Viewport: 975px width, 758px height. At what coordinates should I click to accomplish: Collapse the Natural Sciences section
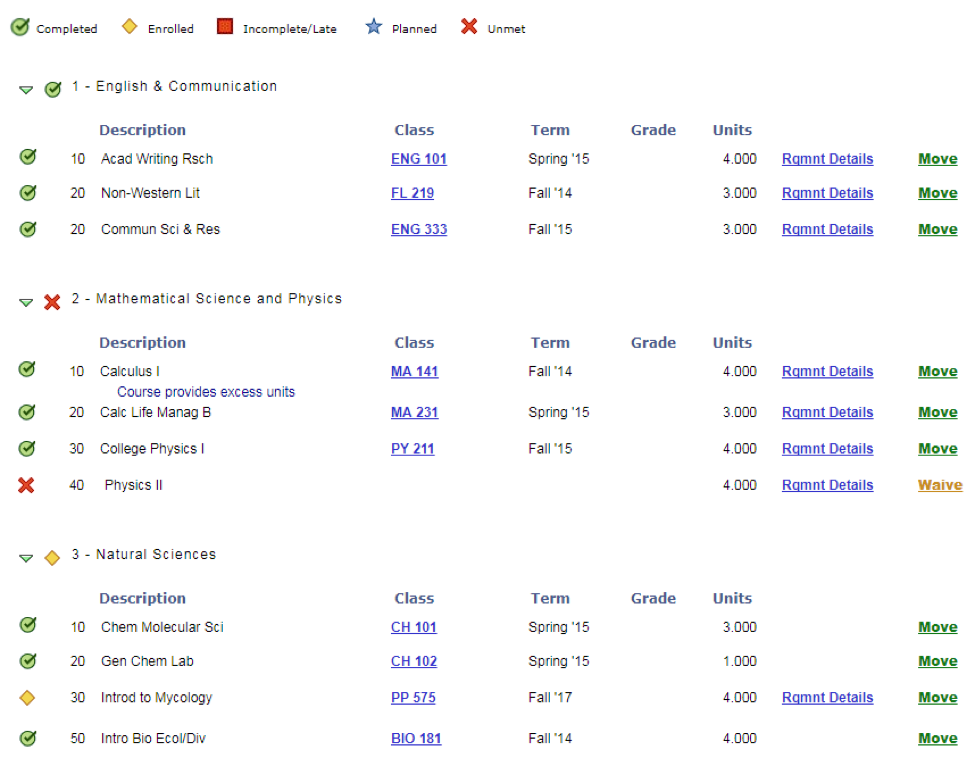[x=26, y=558]
